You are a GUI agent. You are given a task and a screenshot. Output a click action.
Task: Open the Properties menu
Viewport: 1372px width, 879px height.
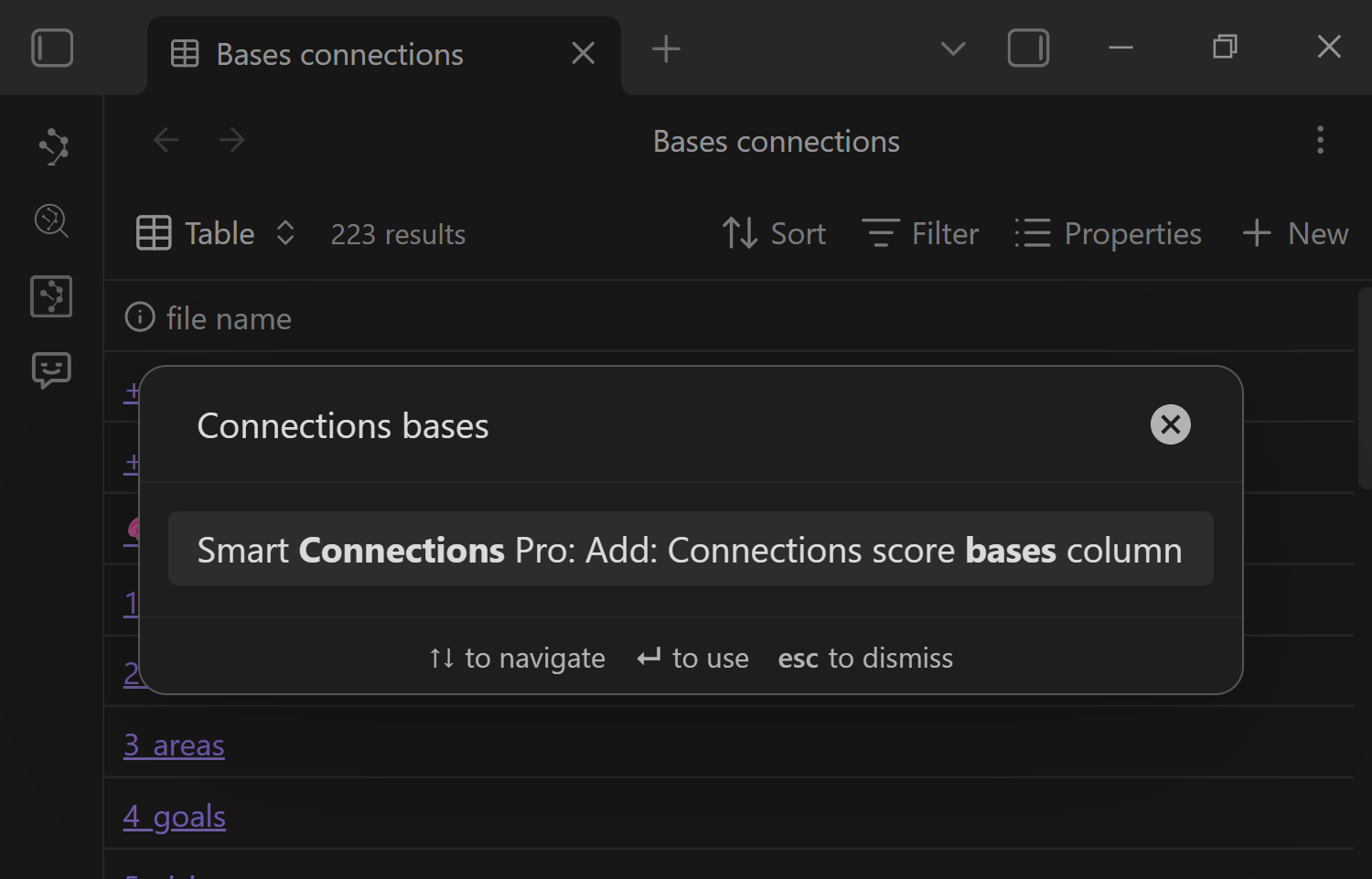tap(1108, 234)
